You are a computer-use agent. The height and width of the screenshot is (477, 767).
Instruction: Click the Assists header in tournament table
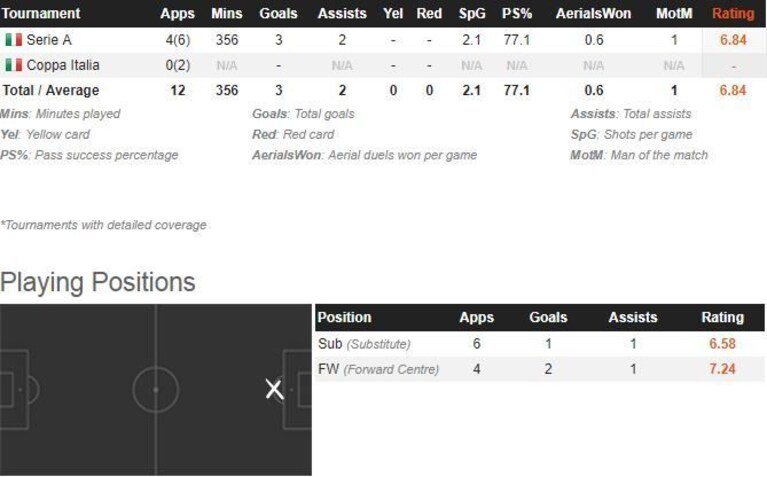tap(342, 13)
